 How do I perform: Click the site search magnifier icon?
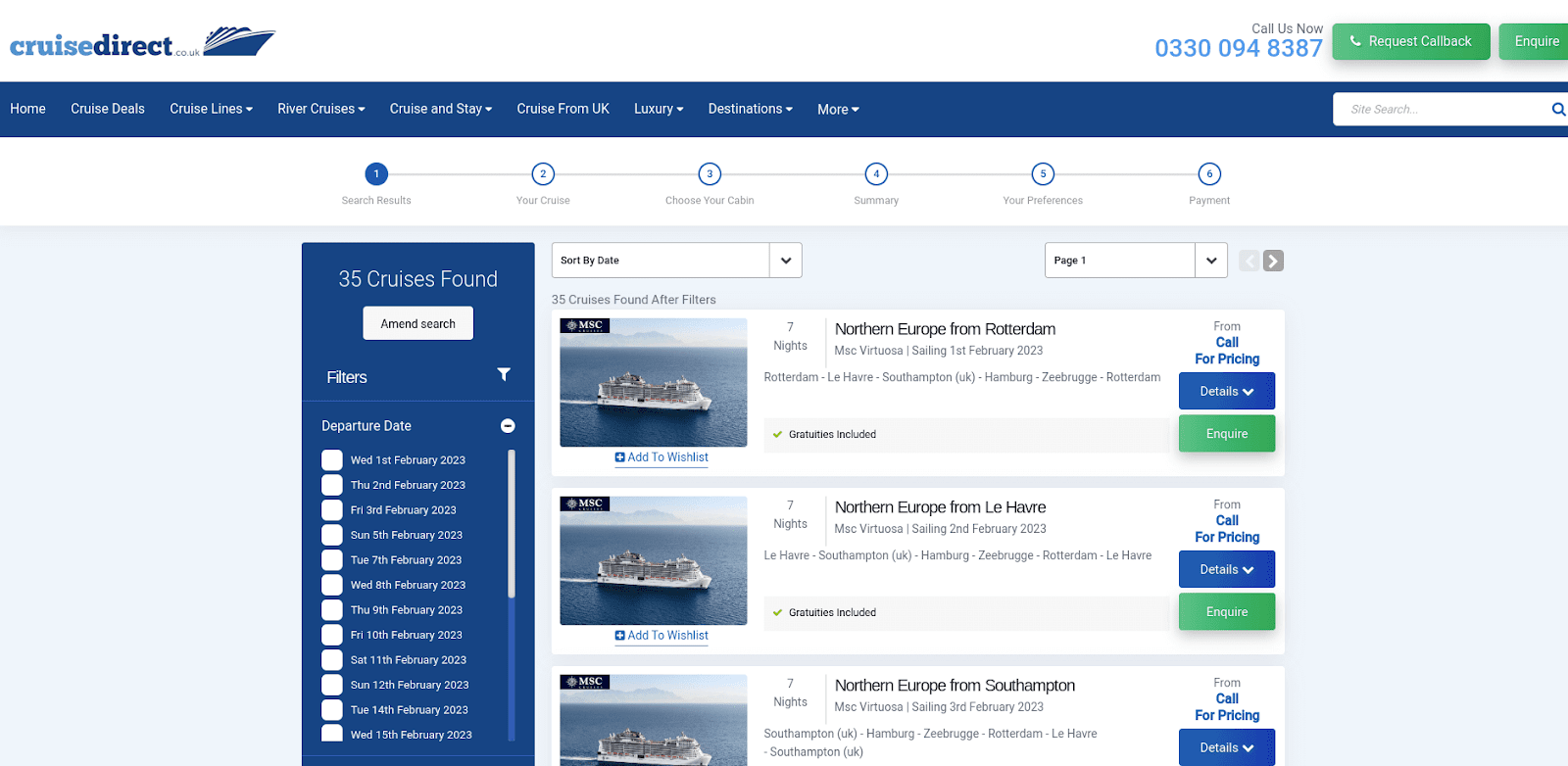pyautogui.click(x=1558, y=109)
